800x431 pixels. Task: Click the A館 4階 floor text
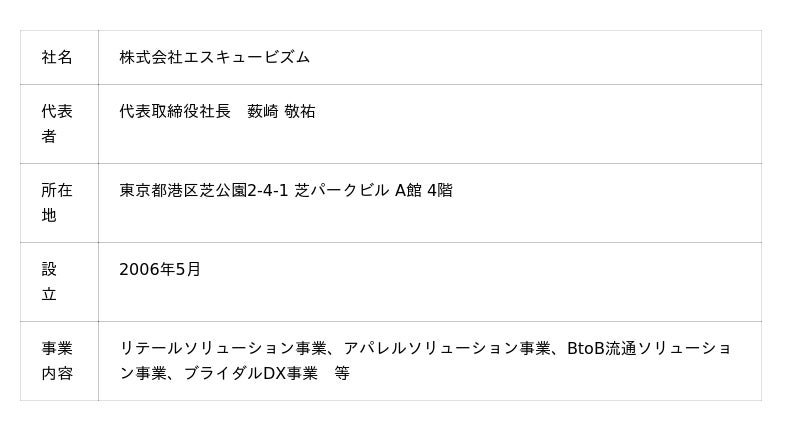coord(424,190)
